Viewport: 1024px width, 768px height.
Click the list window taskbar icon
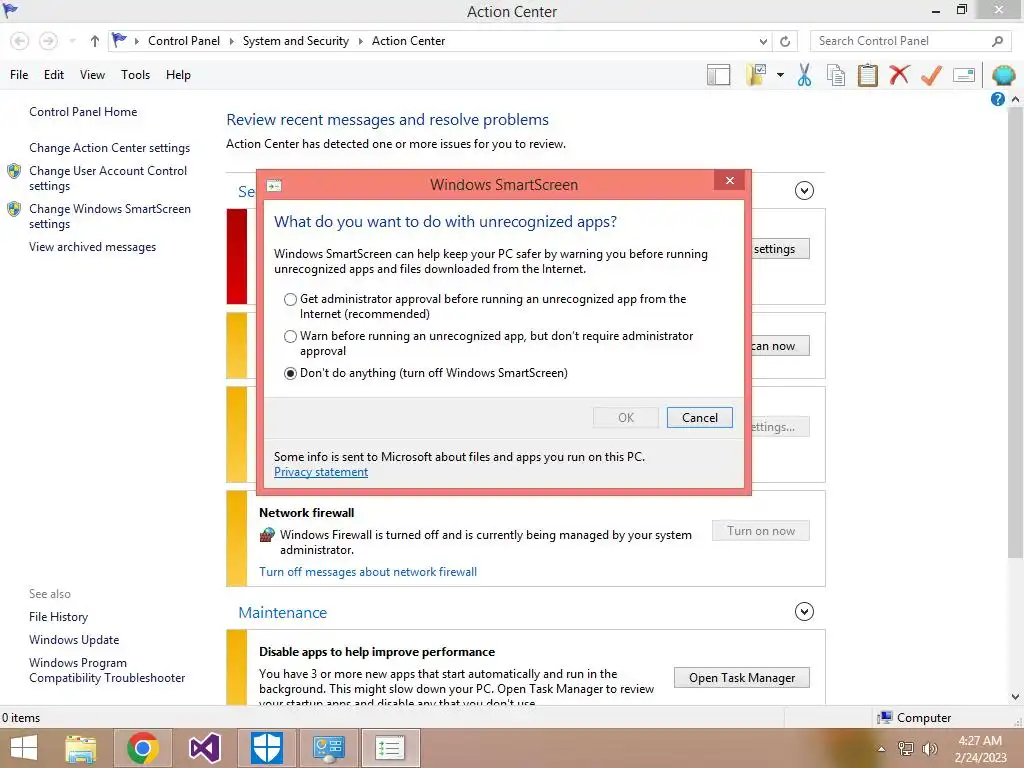(390, 748)
